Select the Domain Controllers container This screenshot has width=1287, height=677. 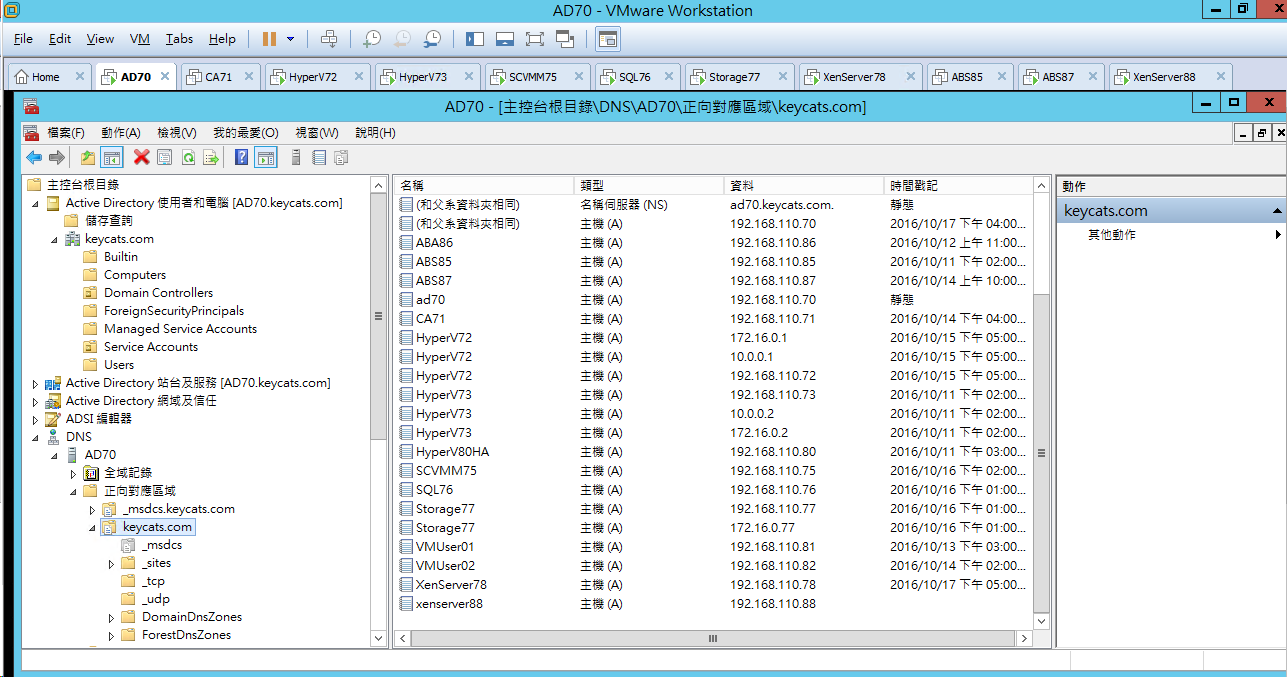[x=158, y=293]
